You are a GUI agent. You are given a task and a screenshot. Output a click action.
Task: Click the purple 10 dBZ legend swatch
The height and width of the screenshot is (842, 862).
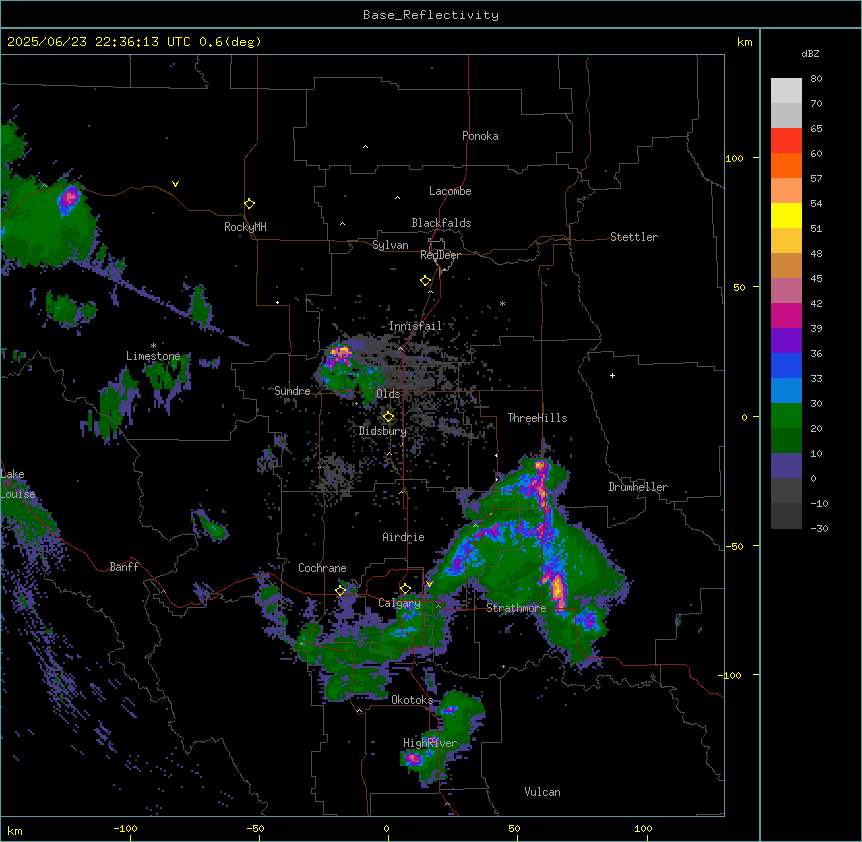tap(786, 466)
